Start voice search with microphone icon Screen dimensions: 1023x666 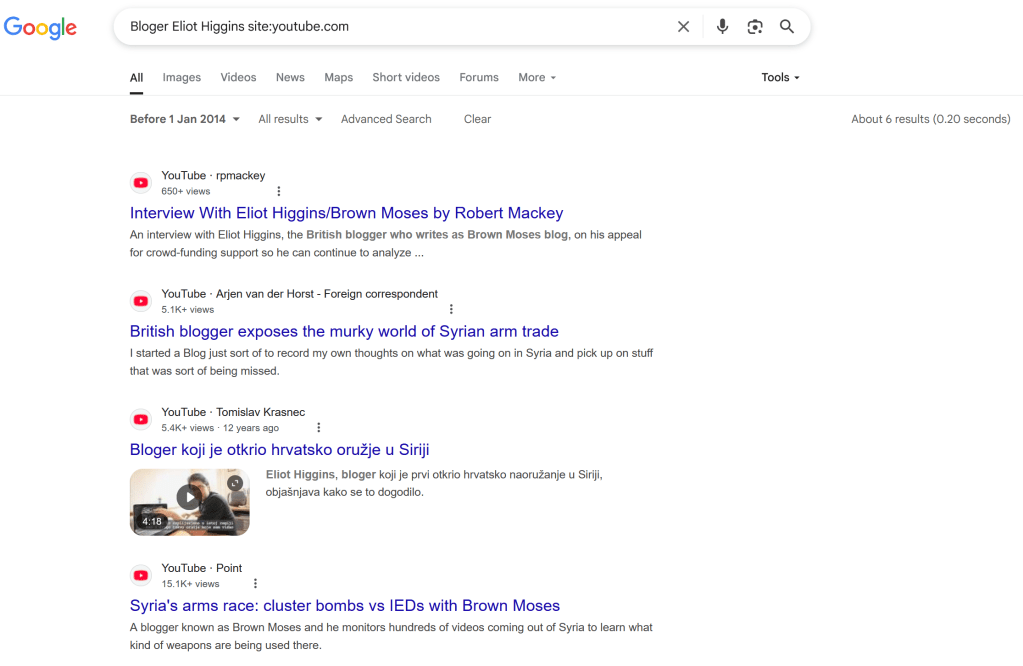tap(722, 27)
